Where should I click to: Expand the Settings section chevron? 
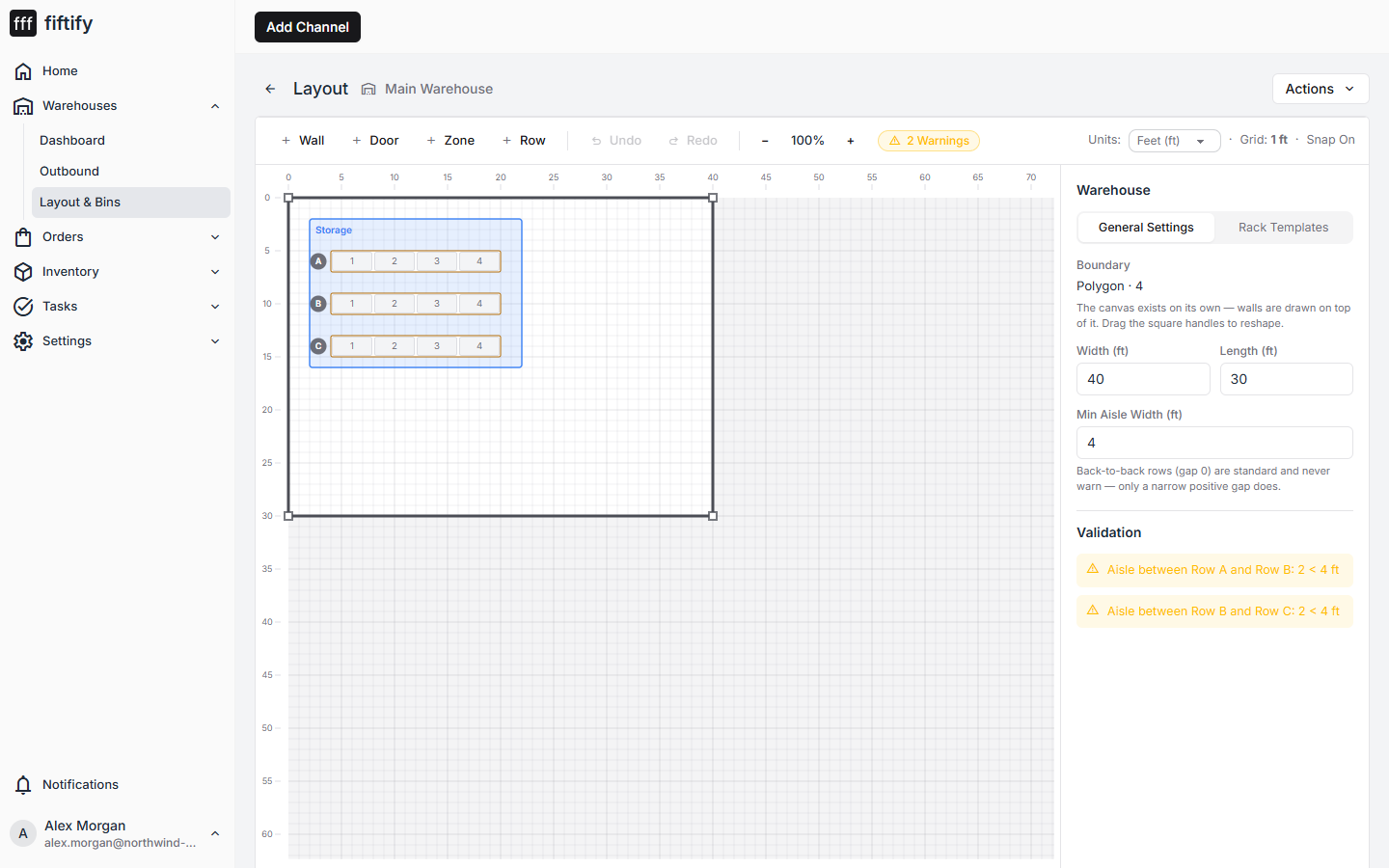[215, 341]
